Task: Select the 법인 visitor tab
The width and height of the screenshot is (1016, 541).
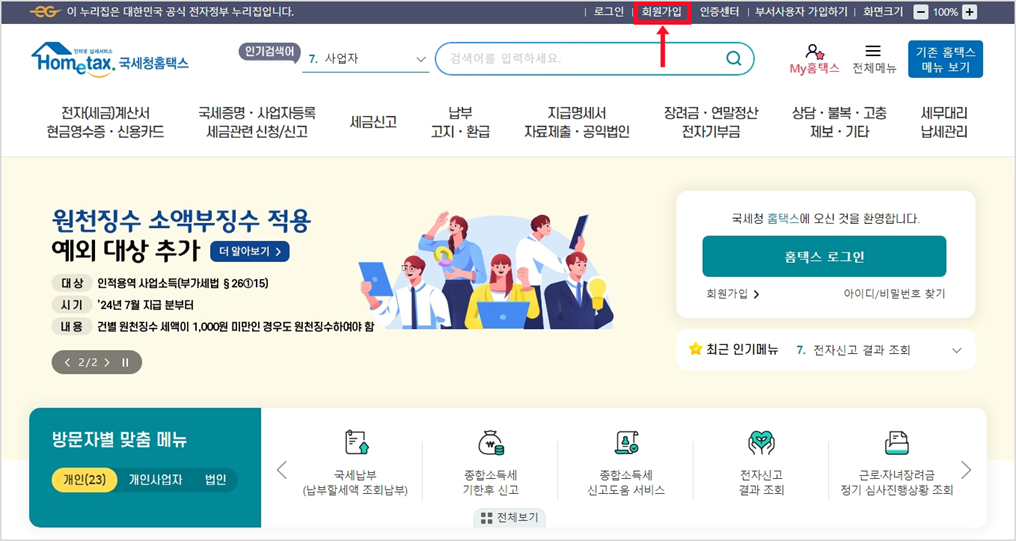Action: [215, 480]
